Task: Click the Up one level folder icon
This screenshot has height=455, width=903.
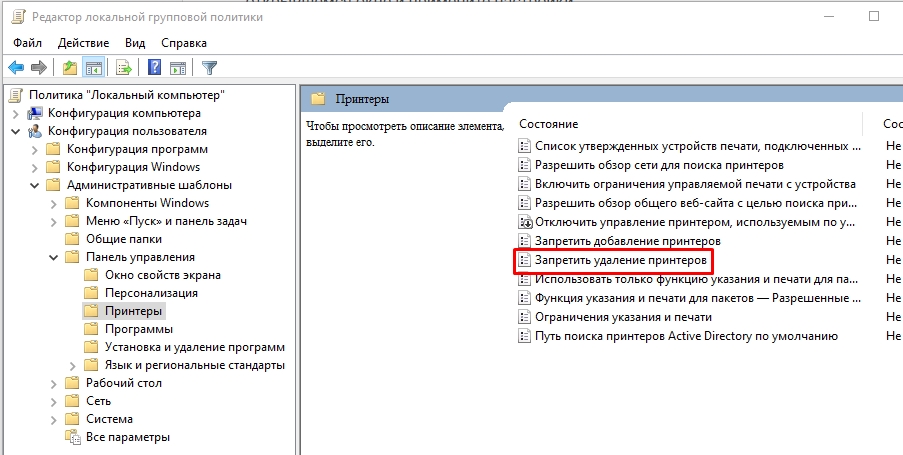Action: (x=70, y=68)
